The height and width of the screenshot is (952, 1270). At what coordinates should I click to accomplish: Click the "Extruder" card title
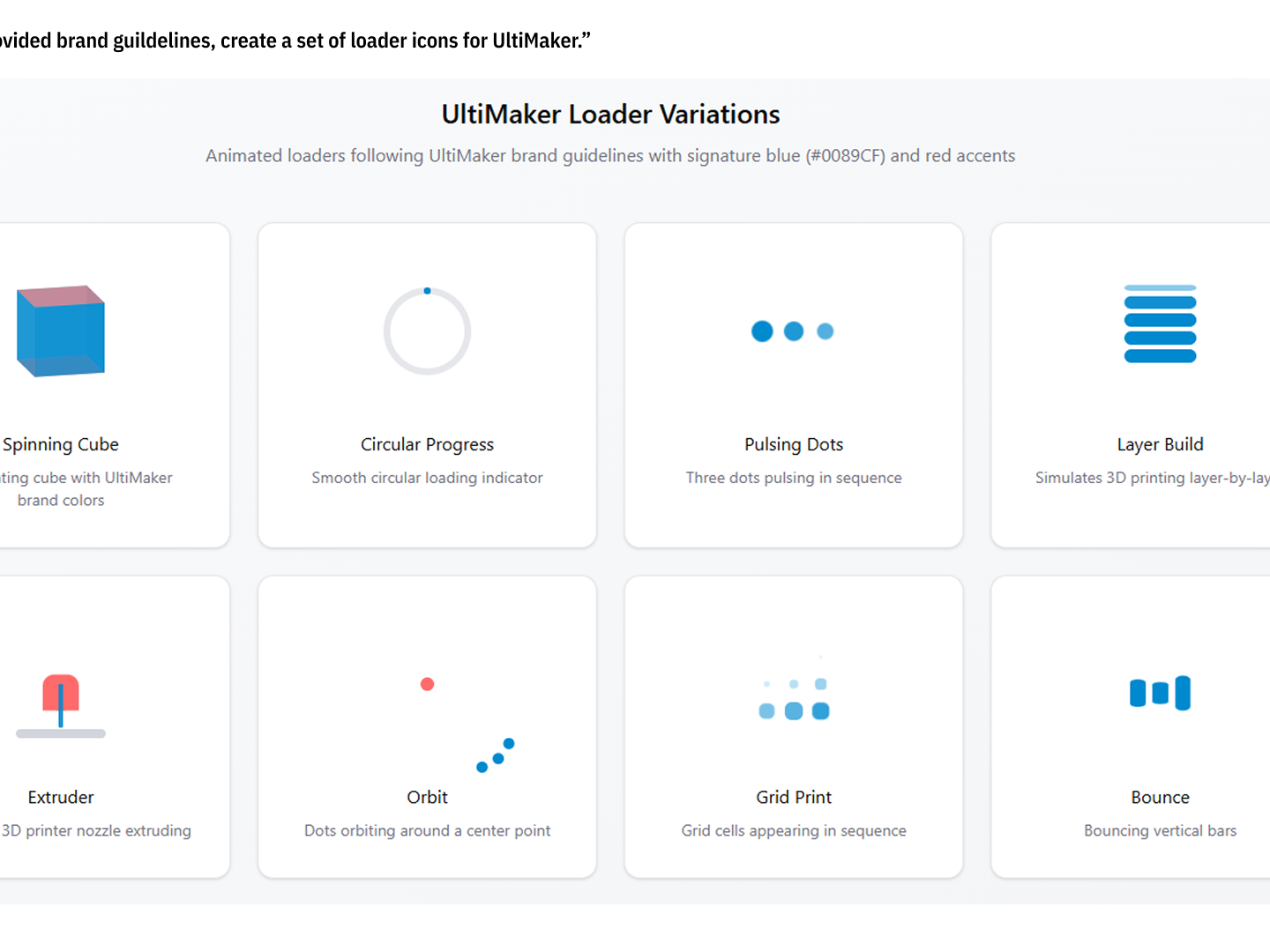click(x=61, y=797)
